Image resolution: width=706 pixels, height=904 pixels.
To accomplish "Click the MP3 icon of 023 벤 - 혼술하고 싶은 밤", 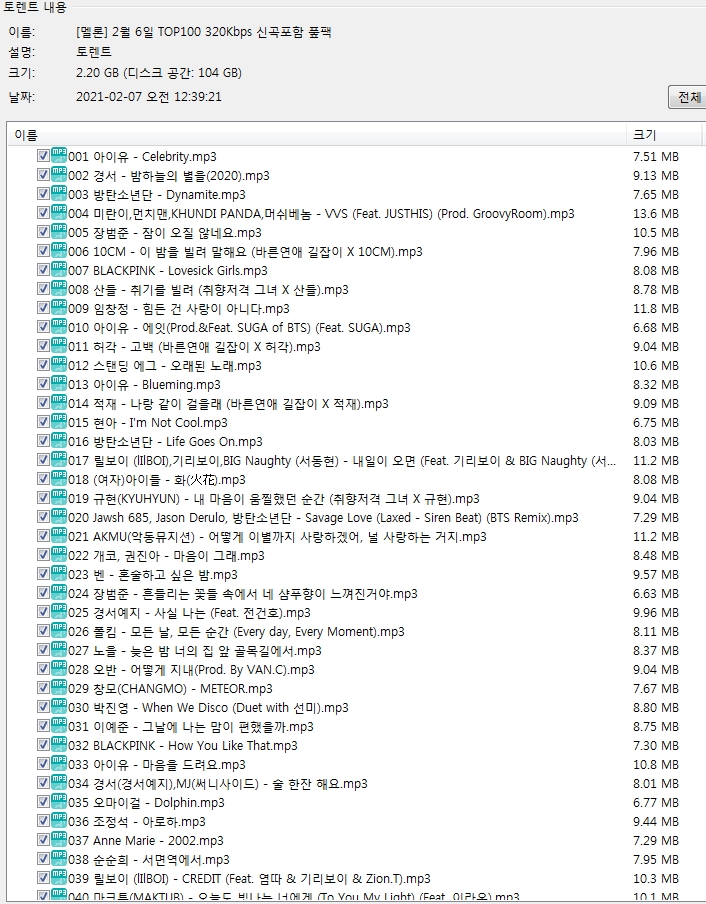I will (x=59, y=574).
